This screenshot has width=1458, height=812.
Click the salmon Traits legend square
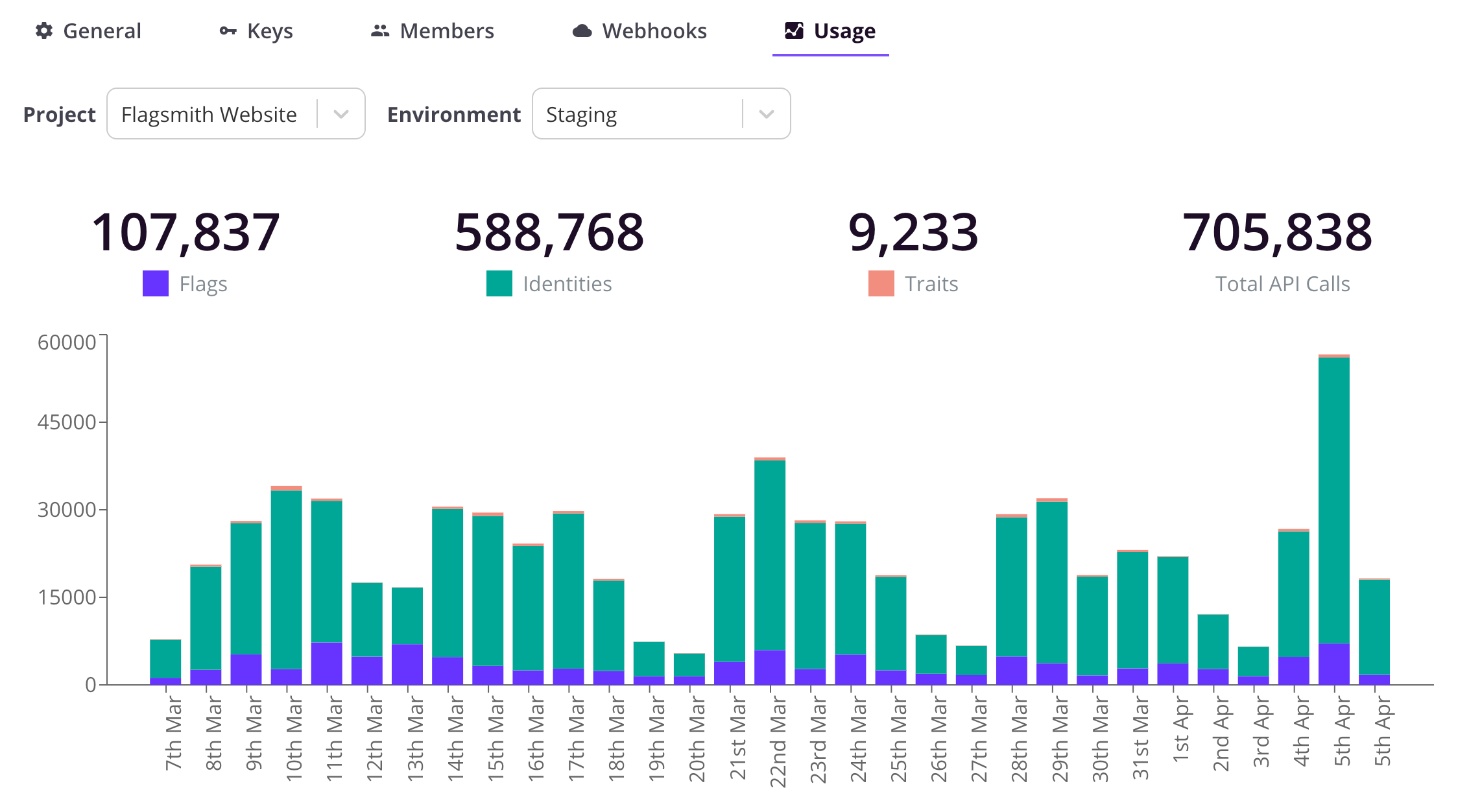point(881,283)
